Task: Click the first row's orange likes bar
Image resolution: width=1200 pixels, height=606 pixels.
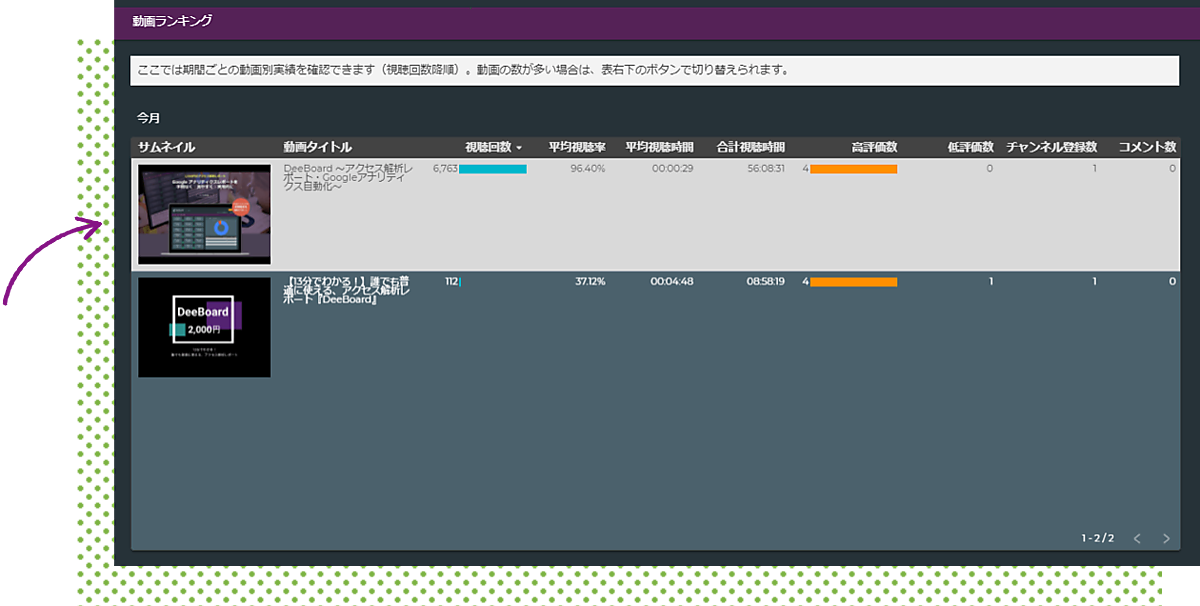Action: (853, 169)
